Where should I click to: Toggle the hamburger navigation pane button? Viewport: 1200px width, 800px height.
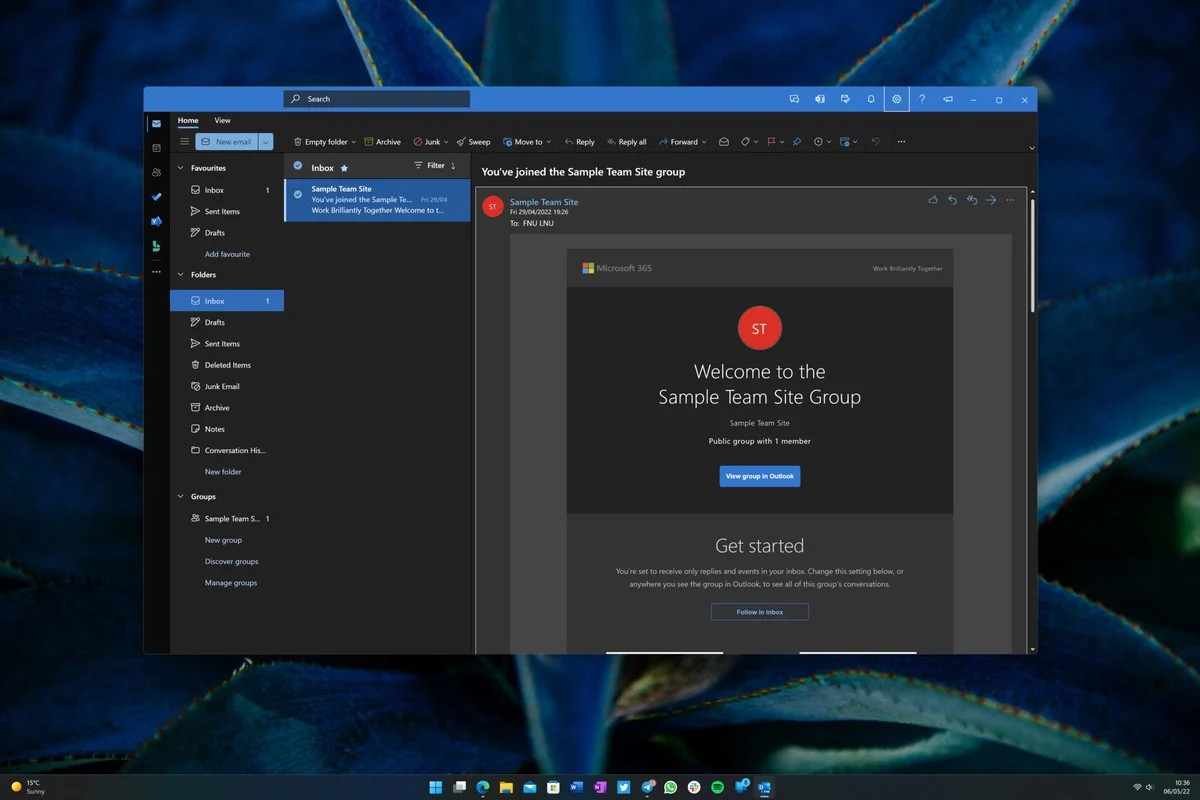coord(184,142)
